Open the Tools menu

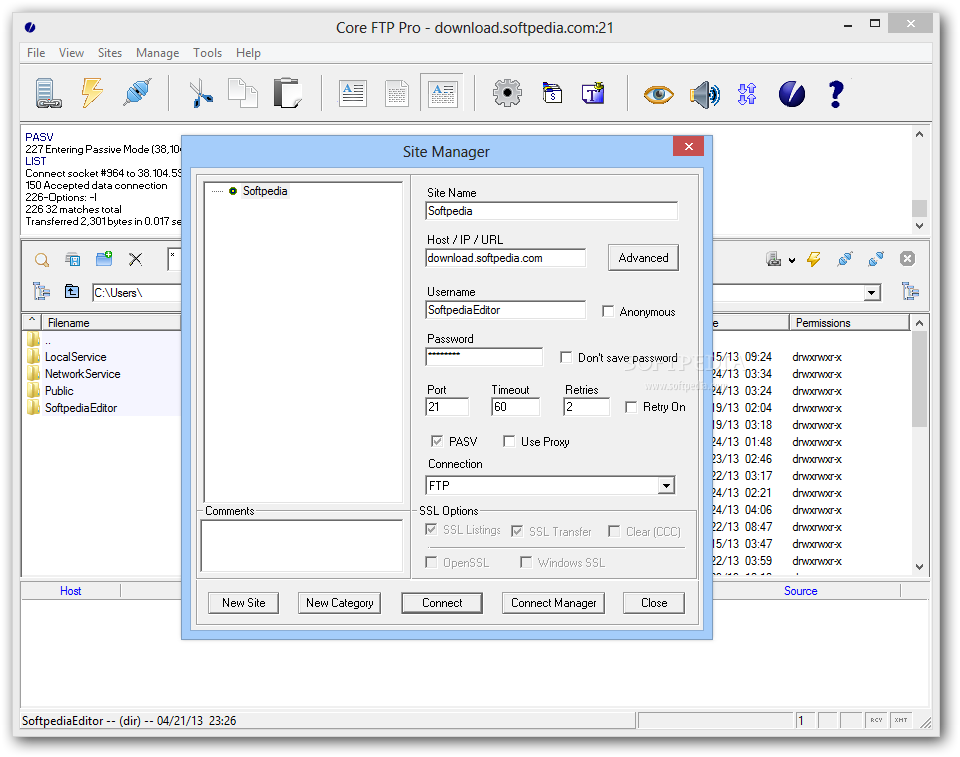(207, 53)
